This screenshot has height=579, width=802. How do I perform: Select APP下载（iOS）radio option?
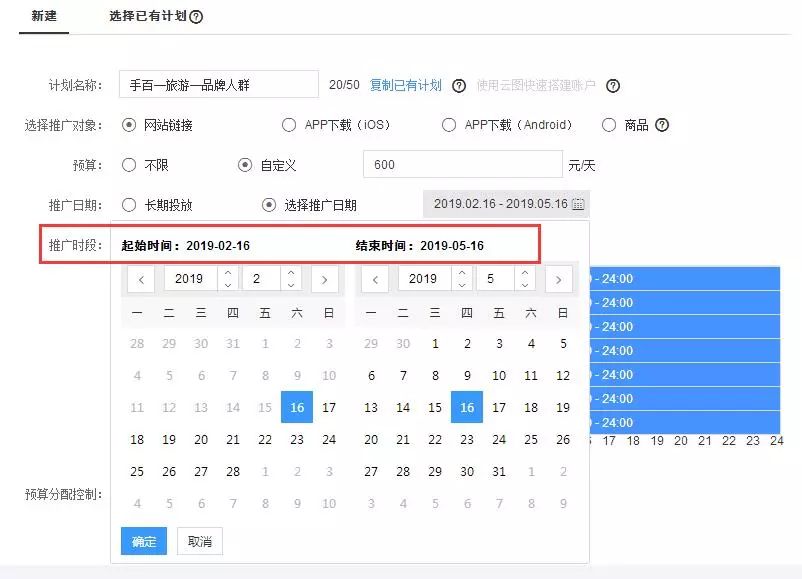click(289, 125)
